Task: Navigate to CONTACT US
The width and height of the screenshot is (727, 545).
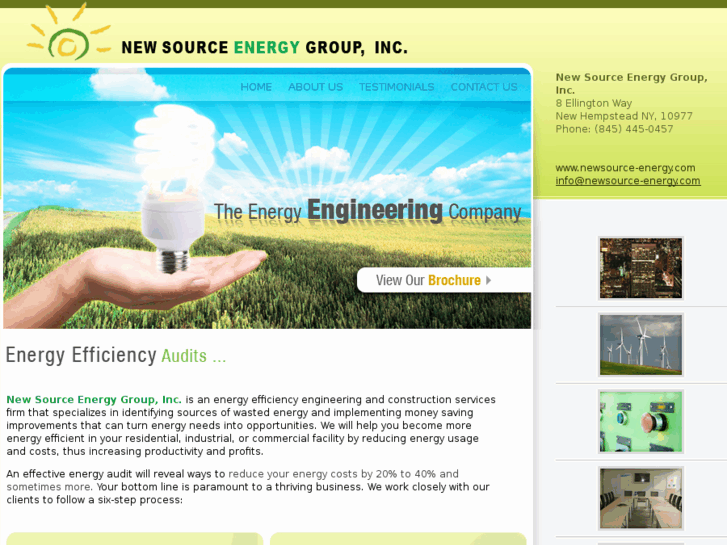Action: pos(484,87)
